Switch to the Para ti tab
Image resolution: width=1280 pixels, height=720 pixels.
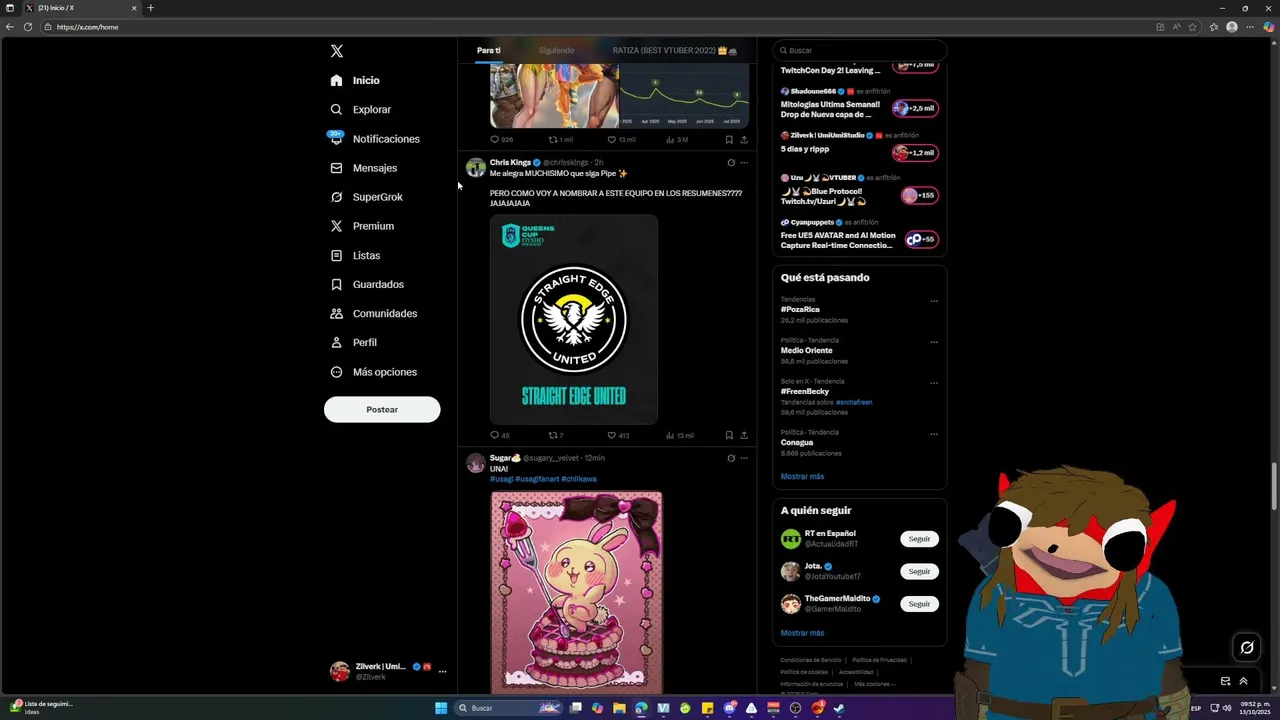pos(488,50)
